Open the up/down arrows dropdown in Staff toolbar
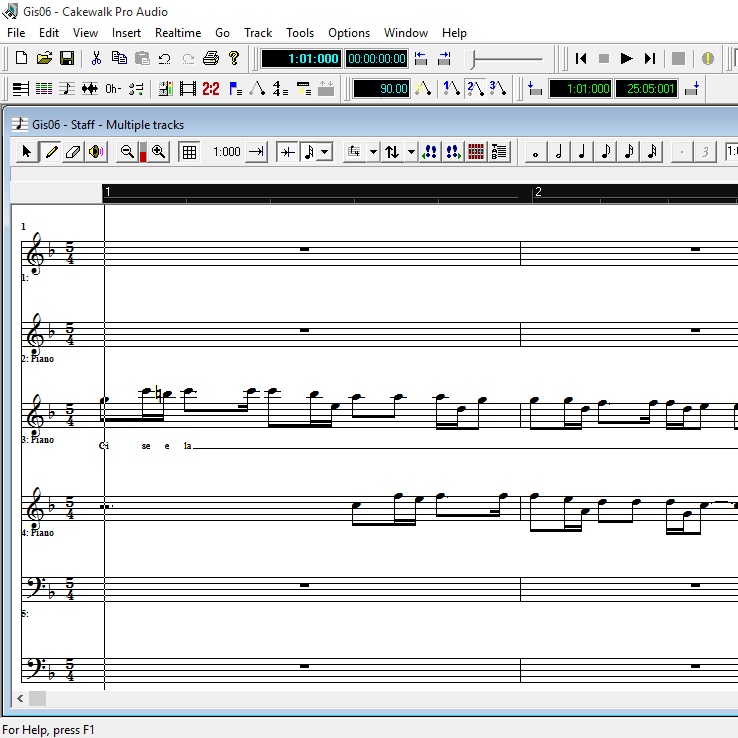Image resolution: width=738 pixels, height=738 pixels. 411,152
